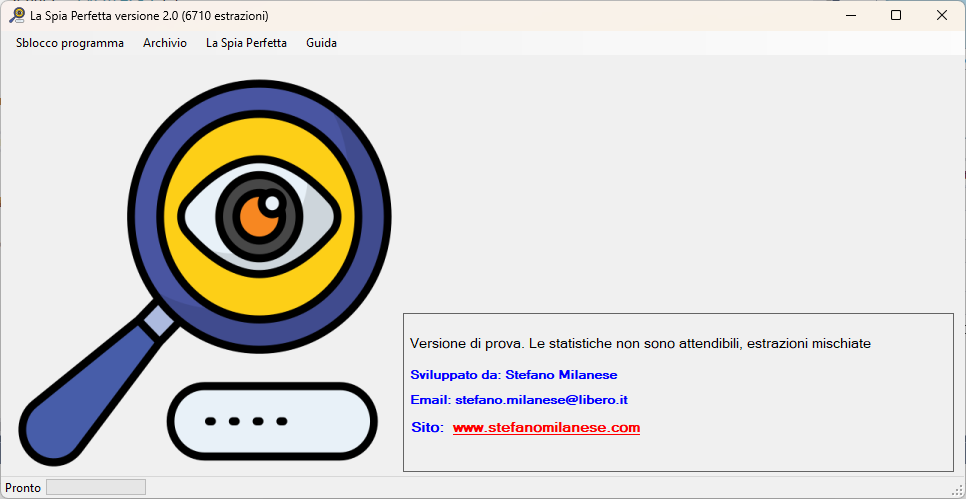Open the Sblocco programma menu

coord(70,43)
